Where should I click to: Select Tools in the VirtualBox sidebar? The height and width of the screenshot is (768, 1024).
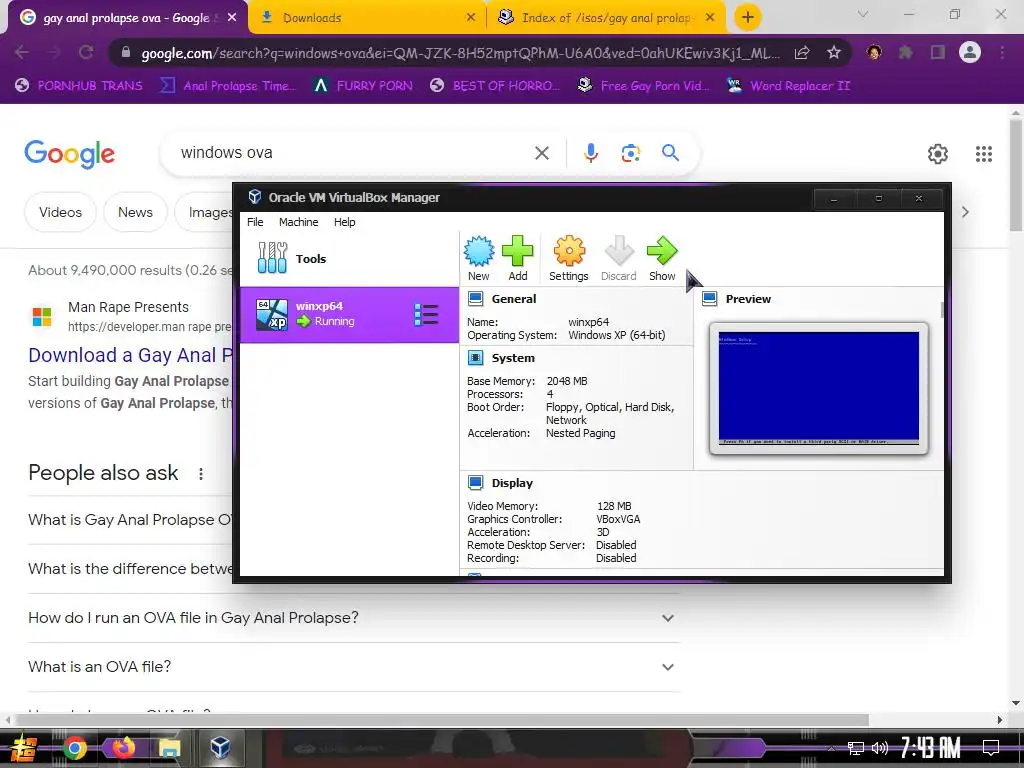pyautogui.click(x=349, y=259)
